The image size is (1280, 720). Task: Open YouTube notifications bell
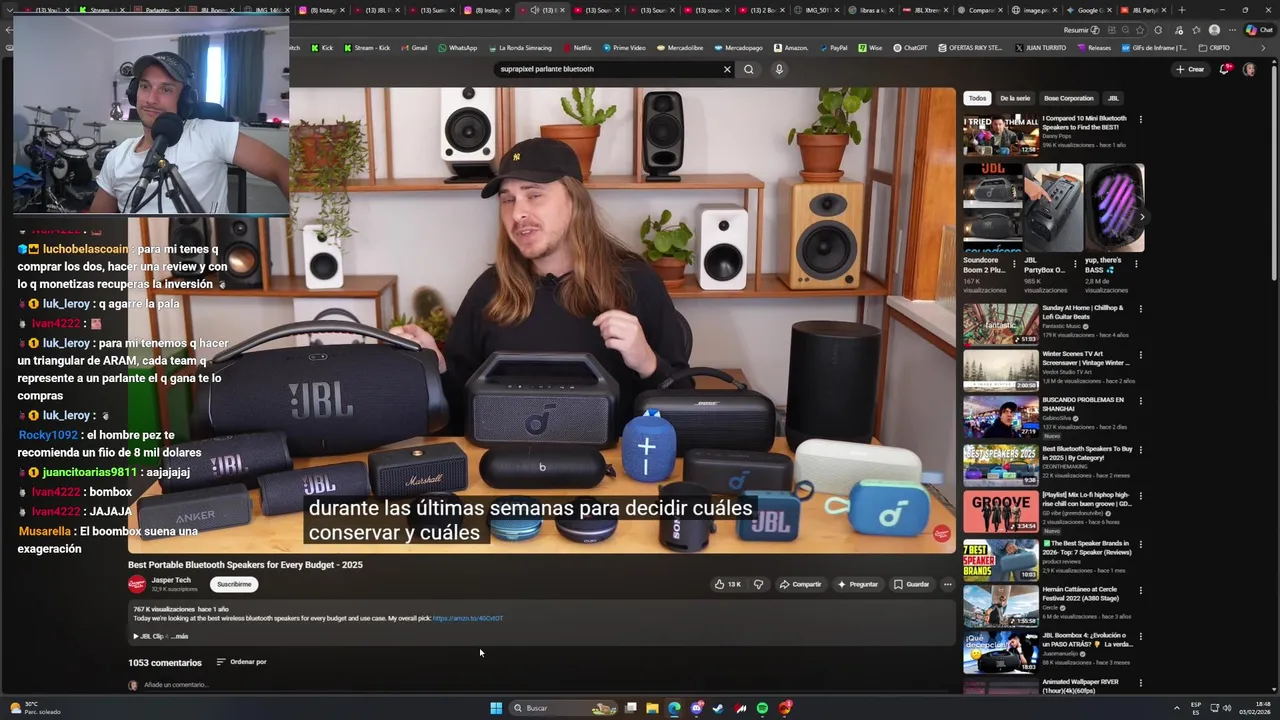(1225, 69)
